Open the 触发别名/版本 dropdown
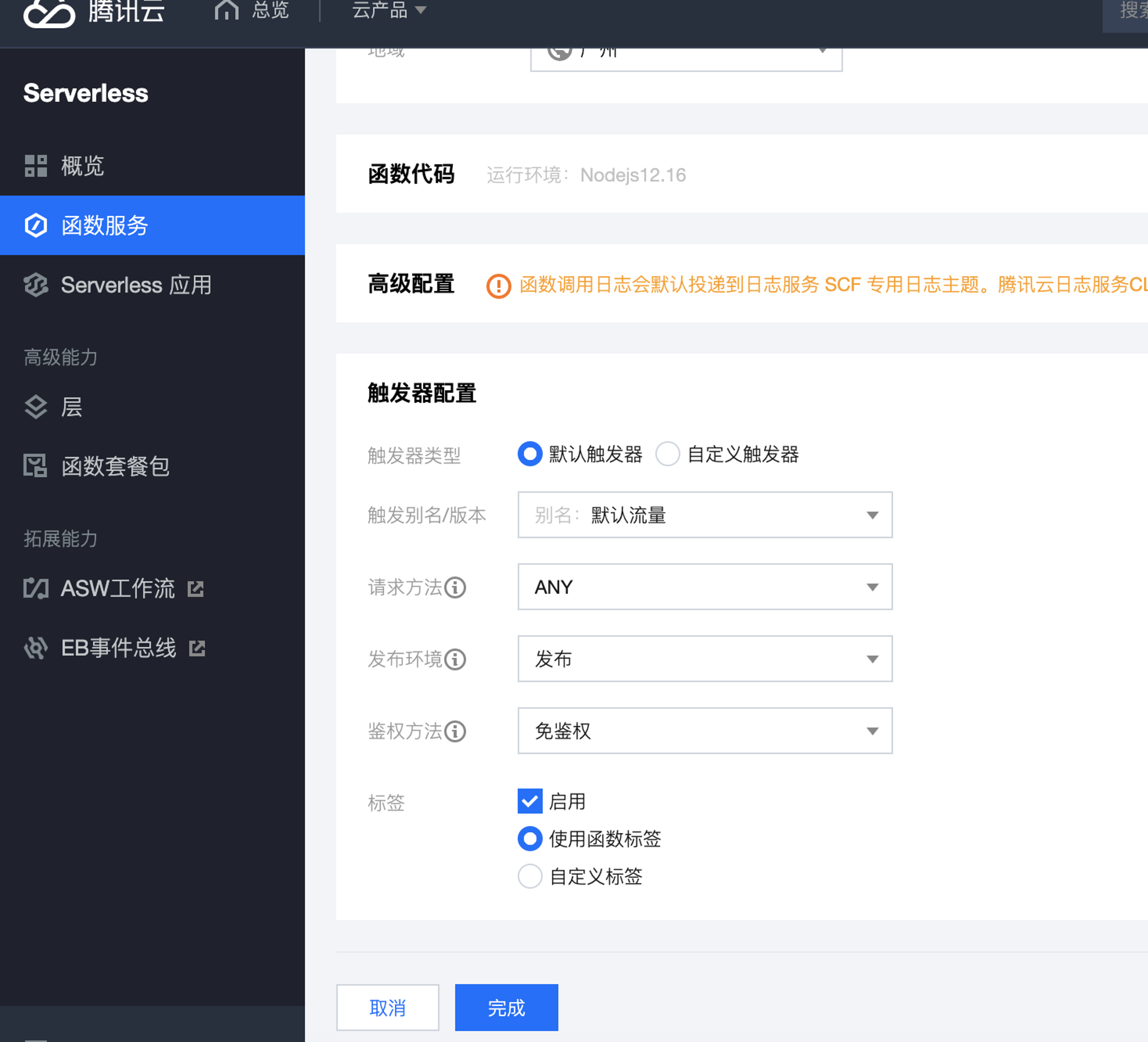 (x=705, y=515)
